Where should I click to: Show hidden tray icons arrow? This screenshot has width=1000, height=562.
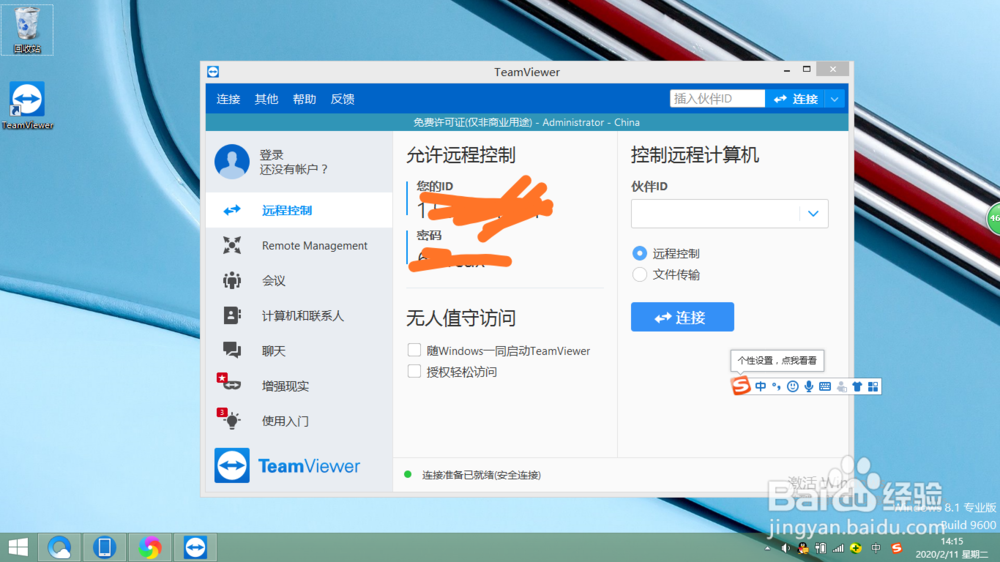pyautogui.click(x=767, y=548)
